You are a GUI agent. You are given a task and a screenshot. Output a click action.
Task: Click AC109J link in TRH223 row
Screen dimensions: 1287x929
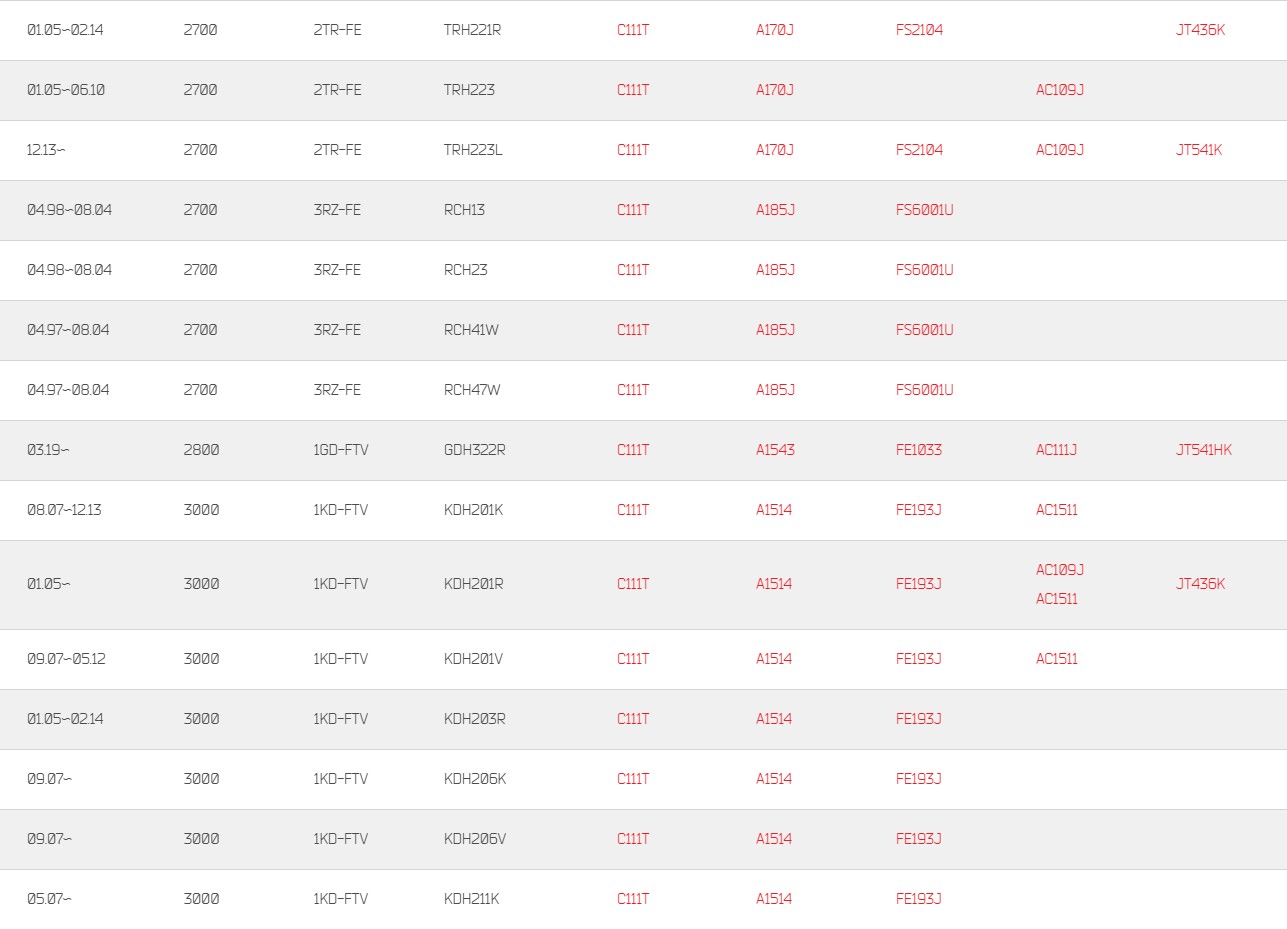1060,90
